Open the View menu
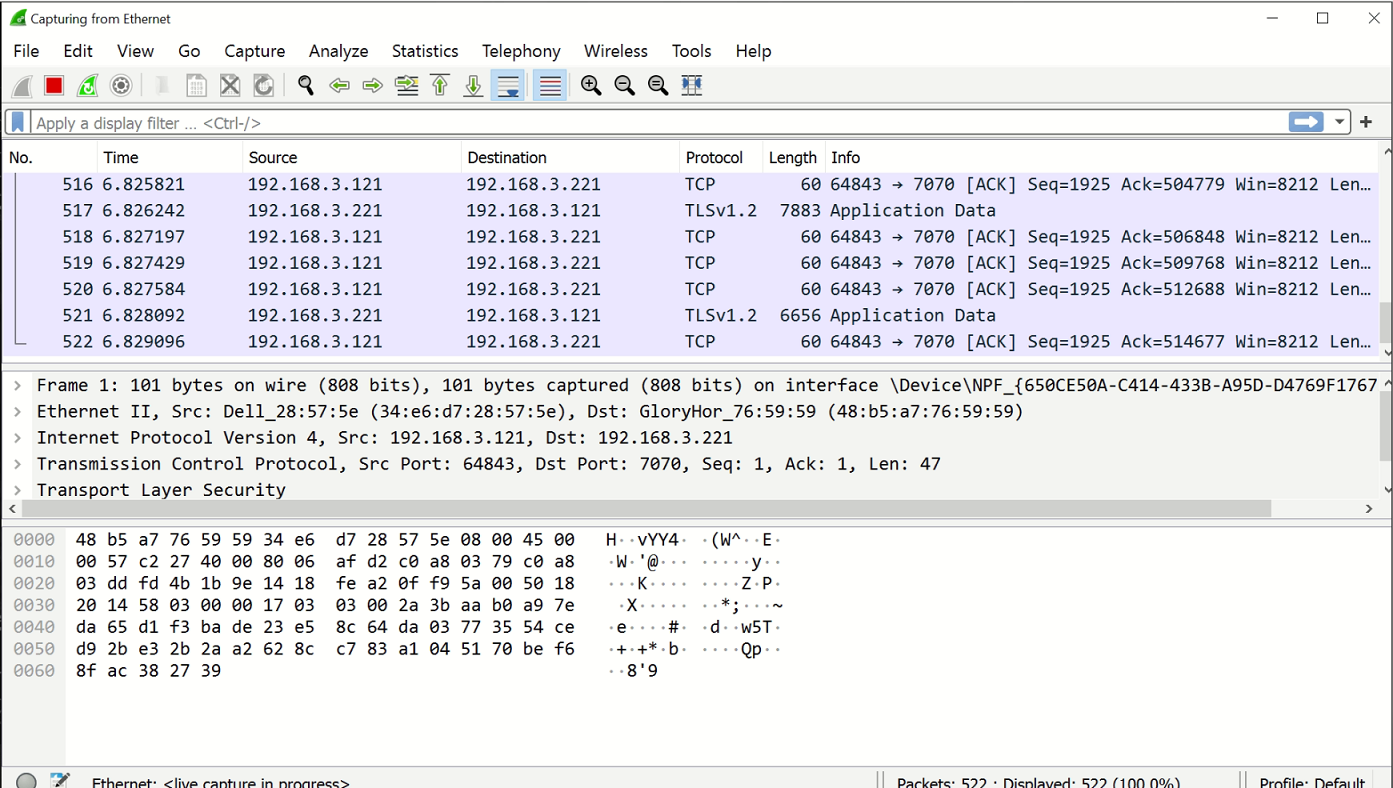Viewport: 1393px width, 788px height. click(135, 51)
